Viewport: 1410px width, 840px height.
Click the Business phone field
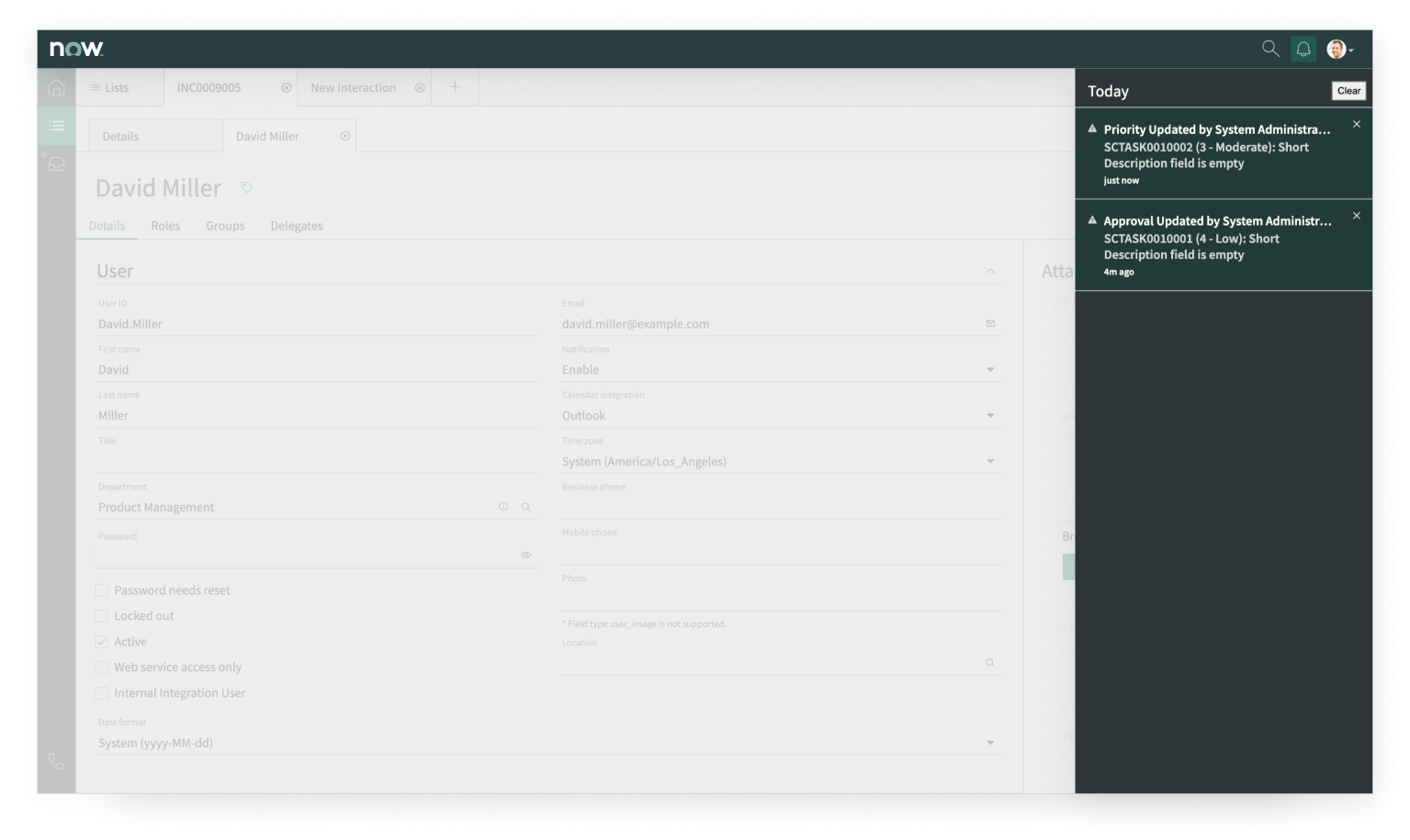tap(781, 508)
